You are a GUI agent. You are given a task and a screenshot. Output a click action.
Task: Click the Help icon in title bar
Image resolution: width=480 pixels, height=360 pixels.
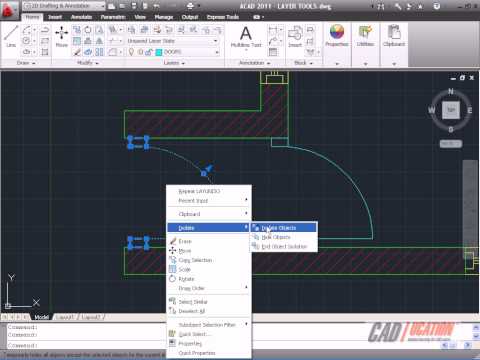pos(437,6)
